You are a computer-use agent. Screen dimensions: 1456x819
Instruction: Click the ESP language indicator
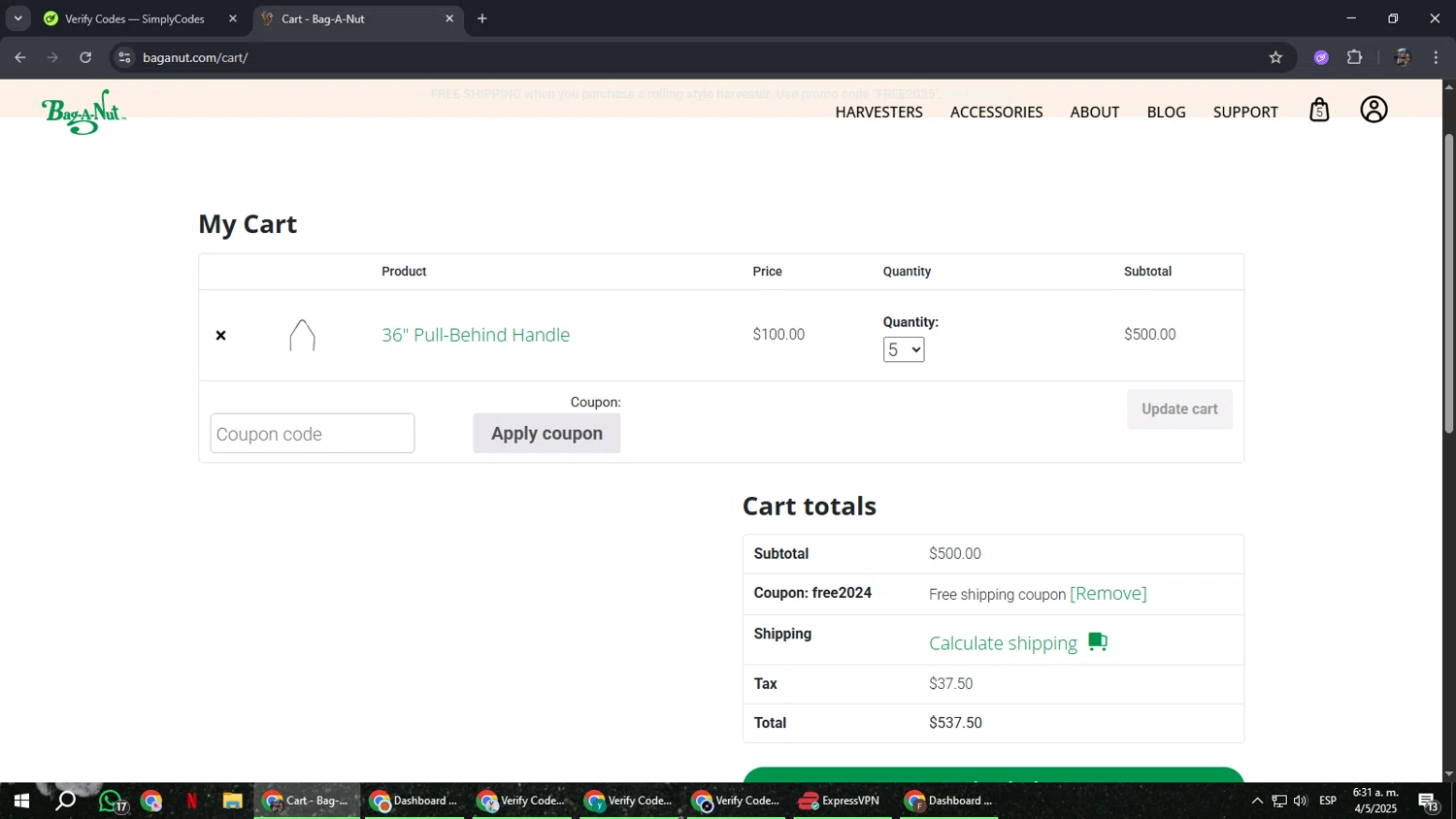(1328, 802)
